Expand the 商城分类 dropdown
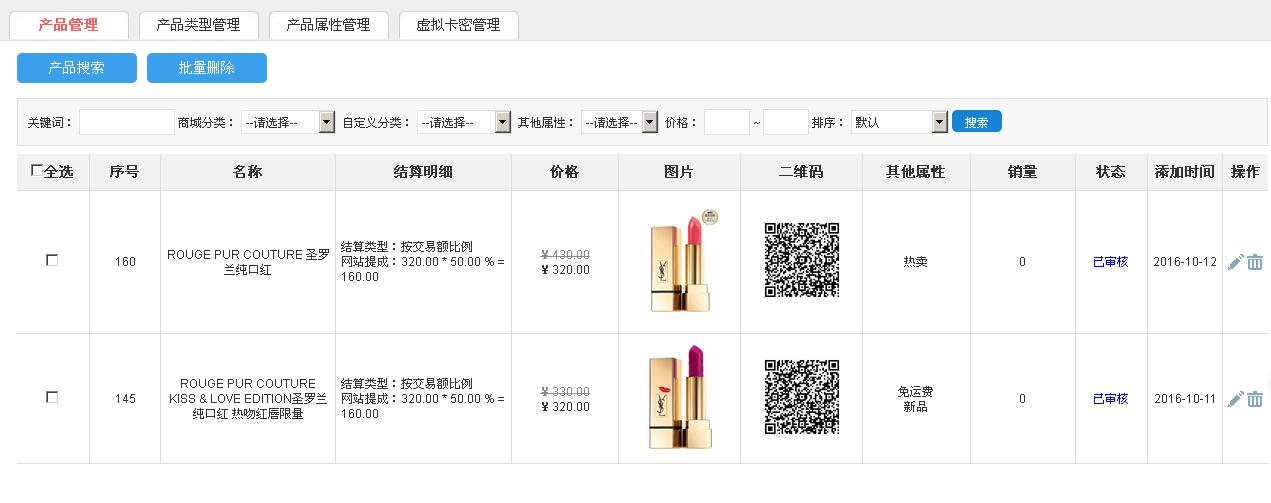 [x=287, y=122]
